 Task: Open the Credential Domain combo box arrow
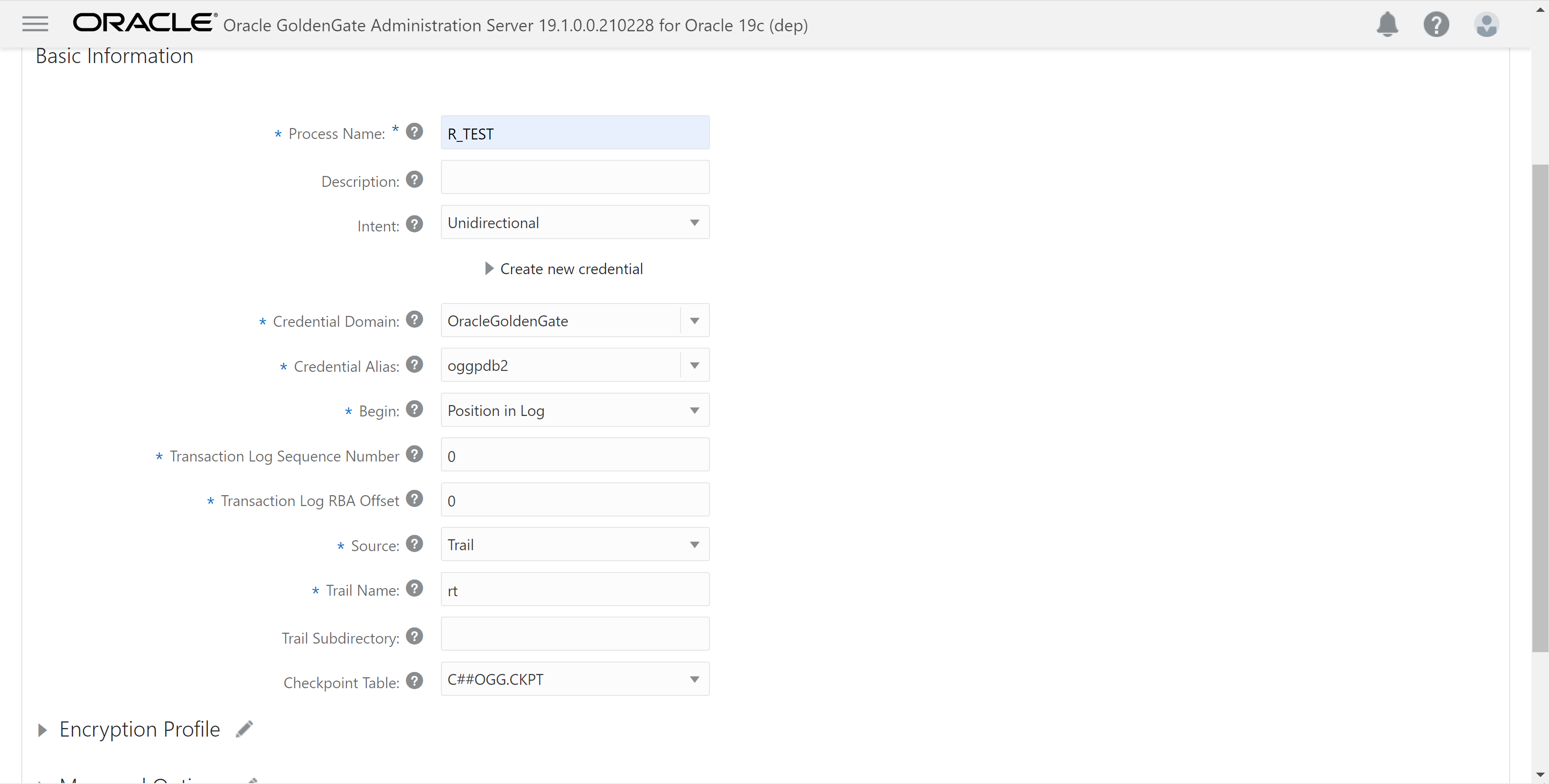(694, 321)
